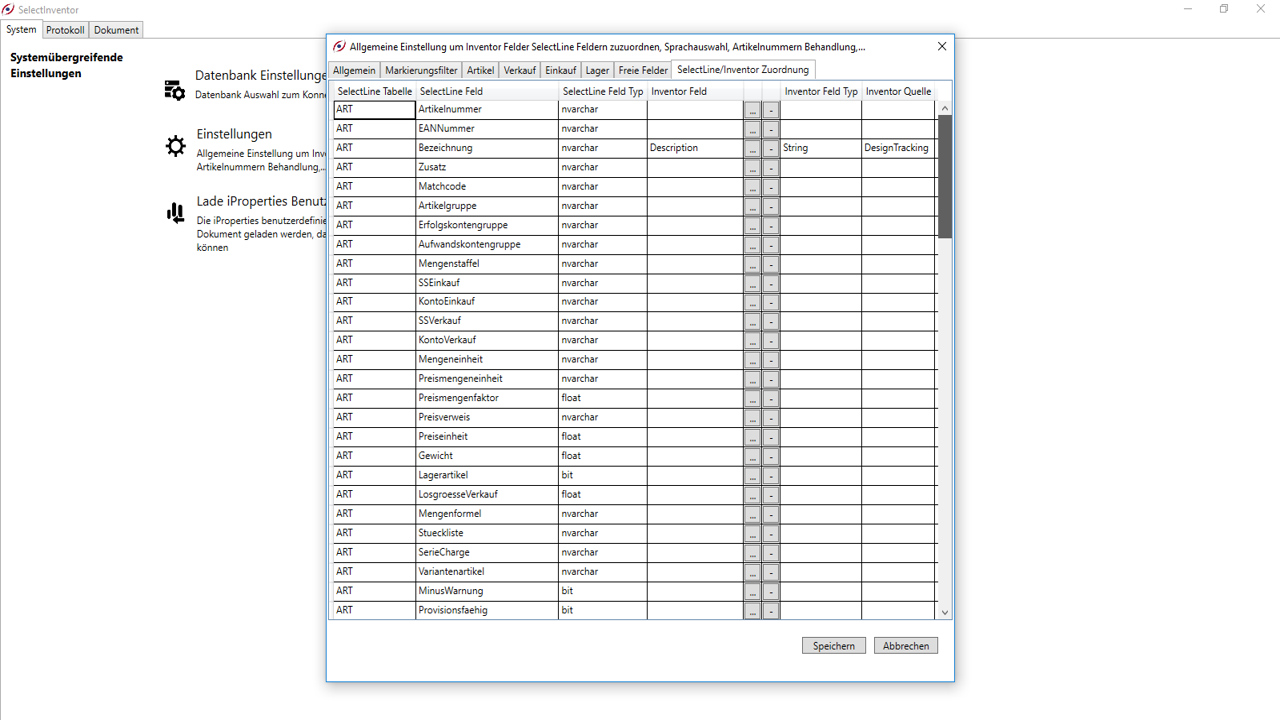Viewport: 1280px width, 720px height.
Task: Select the DesignTracking source cell
Action: pos(898,148)
